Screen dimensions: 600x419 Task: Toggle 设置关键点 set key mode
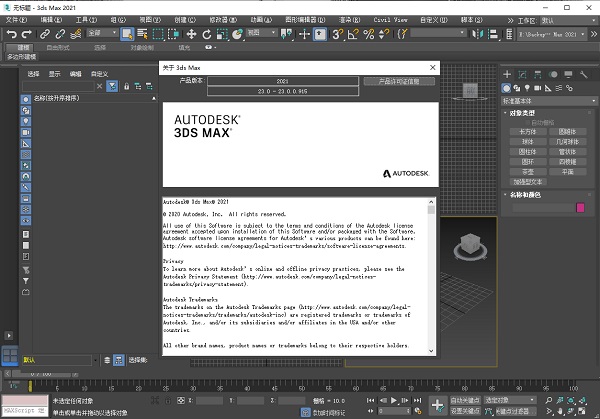point(466,410)
